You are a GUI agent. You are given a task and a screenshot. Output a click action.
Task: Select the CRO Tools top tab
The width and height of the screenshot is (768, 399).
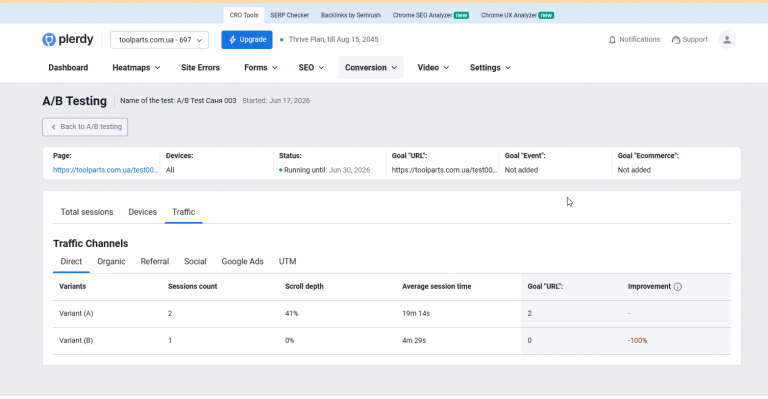(x=243, y=15)
